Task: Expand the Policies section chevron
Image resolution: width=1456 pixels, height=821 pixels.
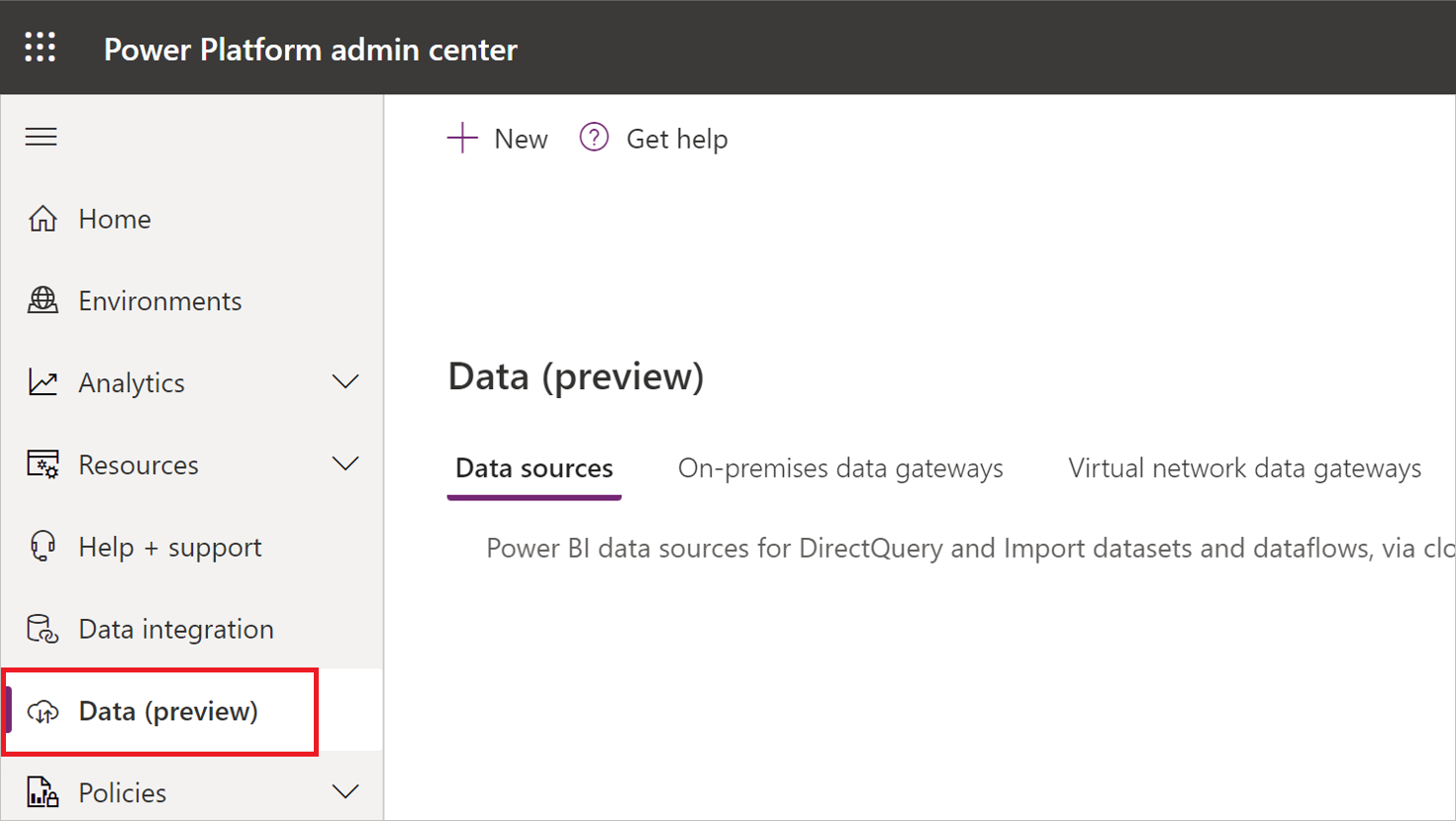Action: point(345,792)
